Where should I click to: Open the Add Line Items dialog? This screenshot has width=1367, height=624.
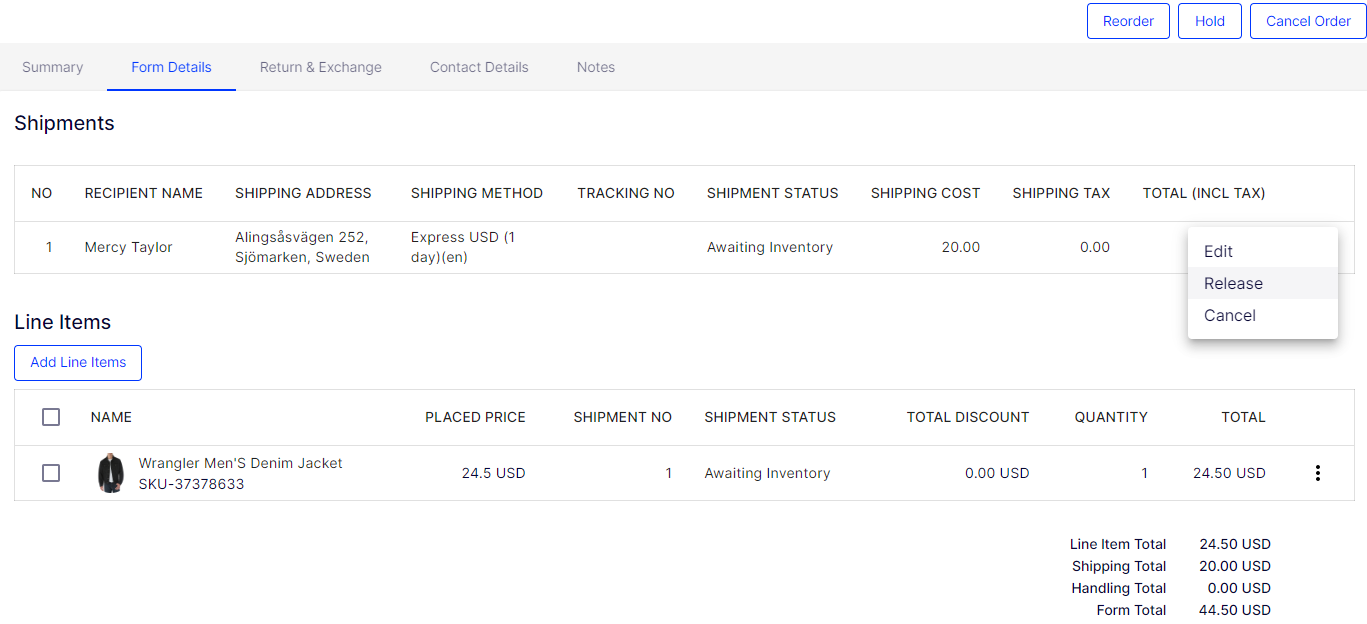(x=77, y=362)
